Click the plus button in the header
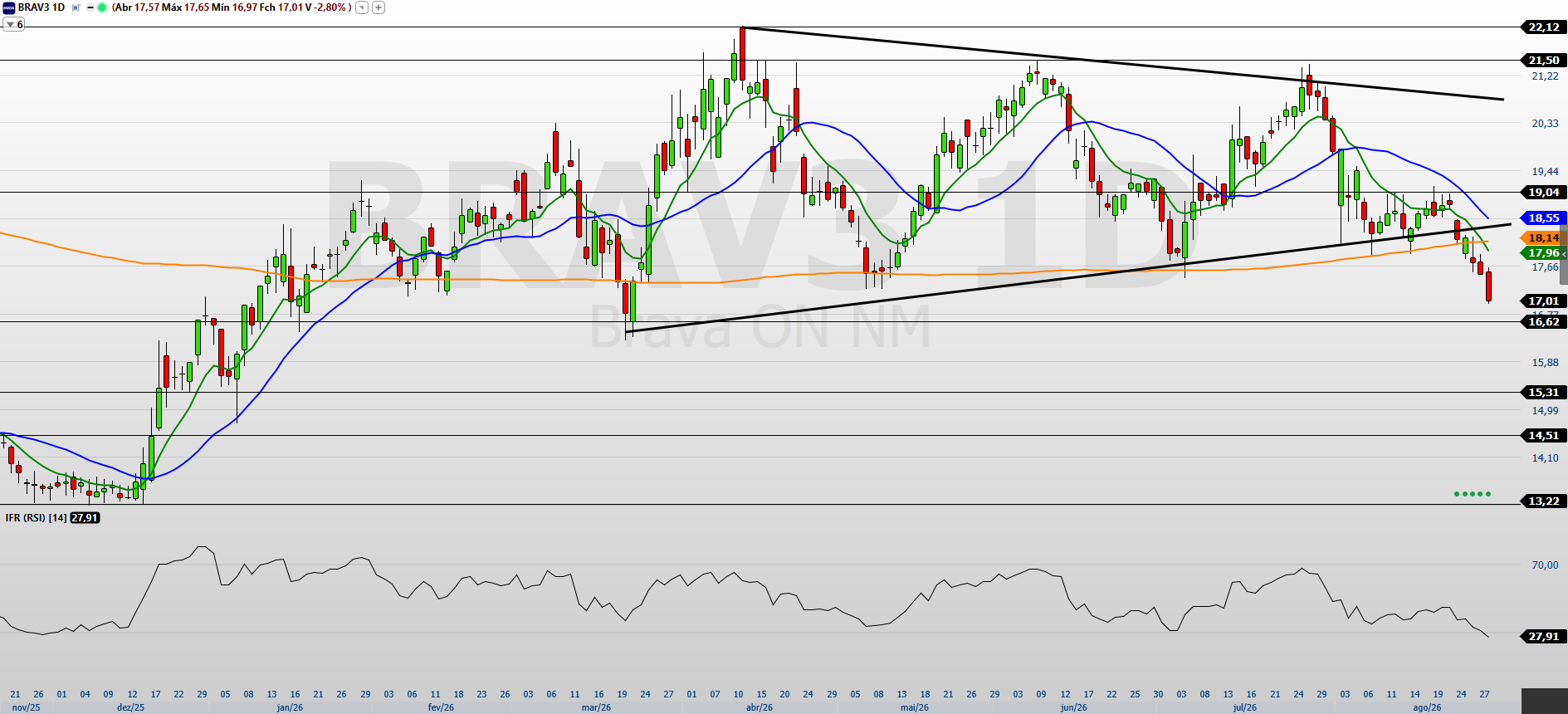Viewport: 1568px width, 714px height. (379, 7)
